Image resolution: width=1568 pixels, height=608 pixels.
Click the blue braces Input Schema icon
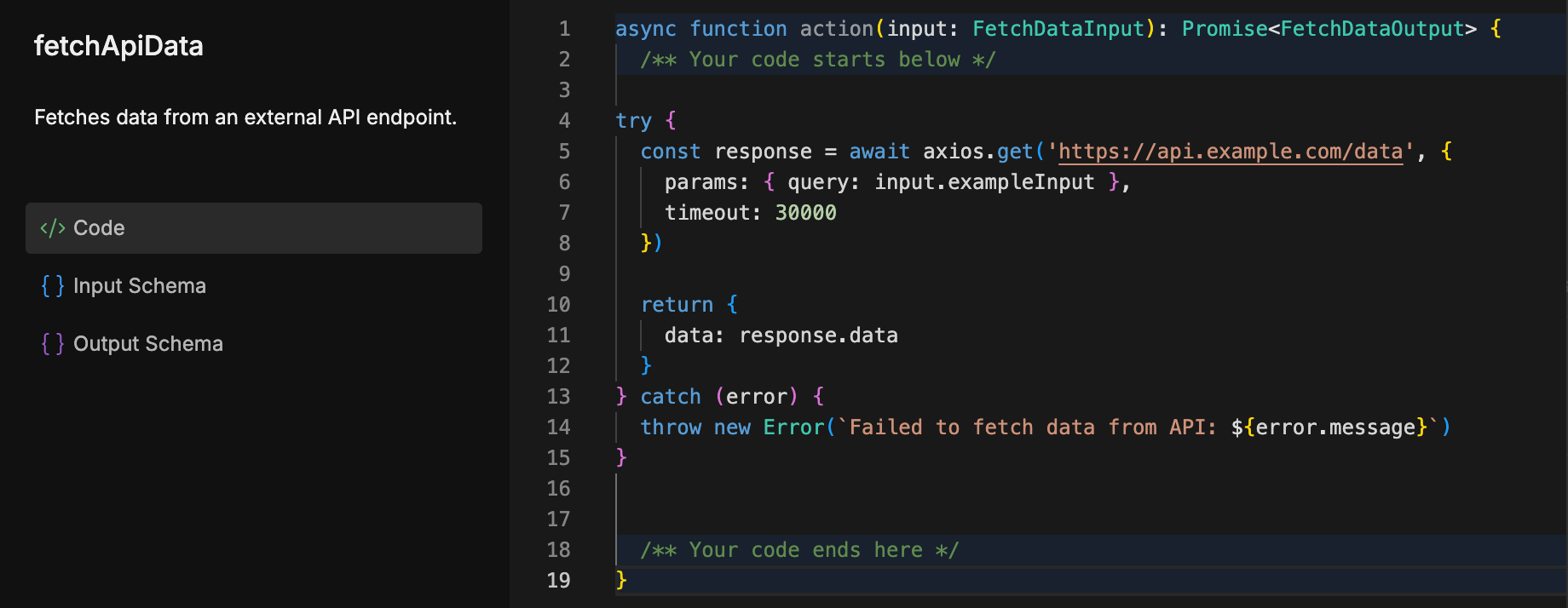coord(53,286)
